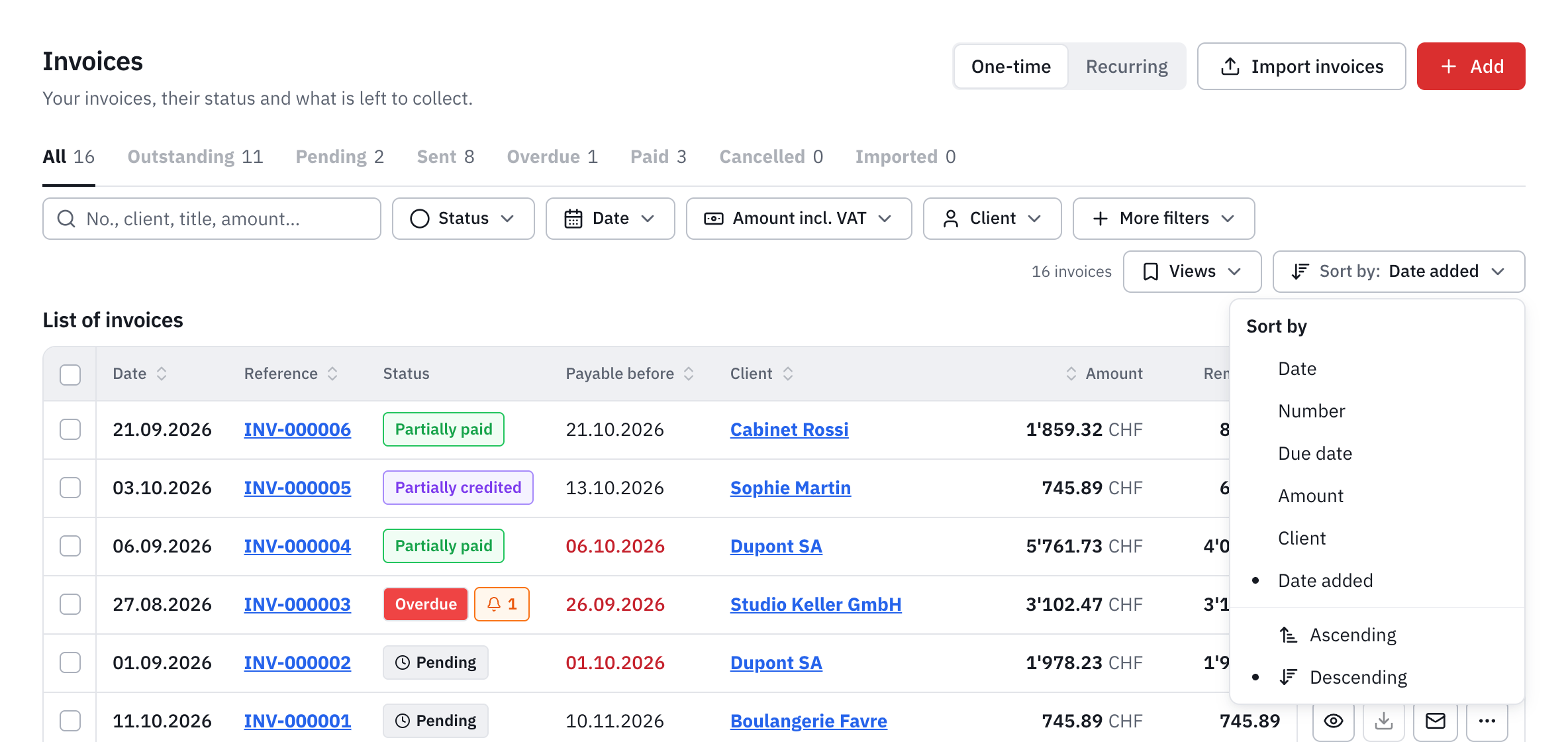This screenshot has width=1568, height=742.
Task: Click the Date column sort arrows
Action: [x=162, y=374]
